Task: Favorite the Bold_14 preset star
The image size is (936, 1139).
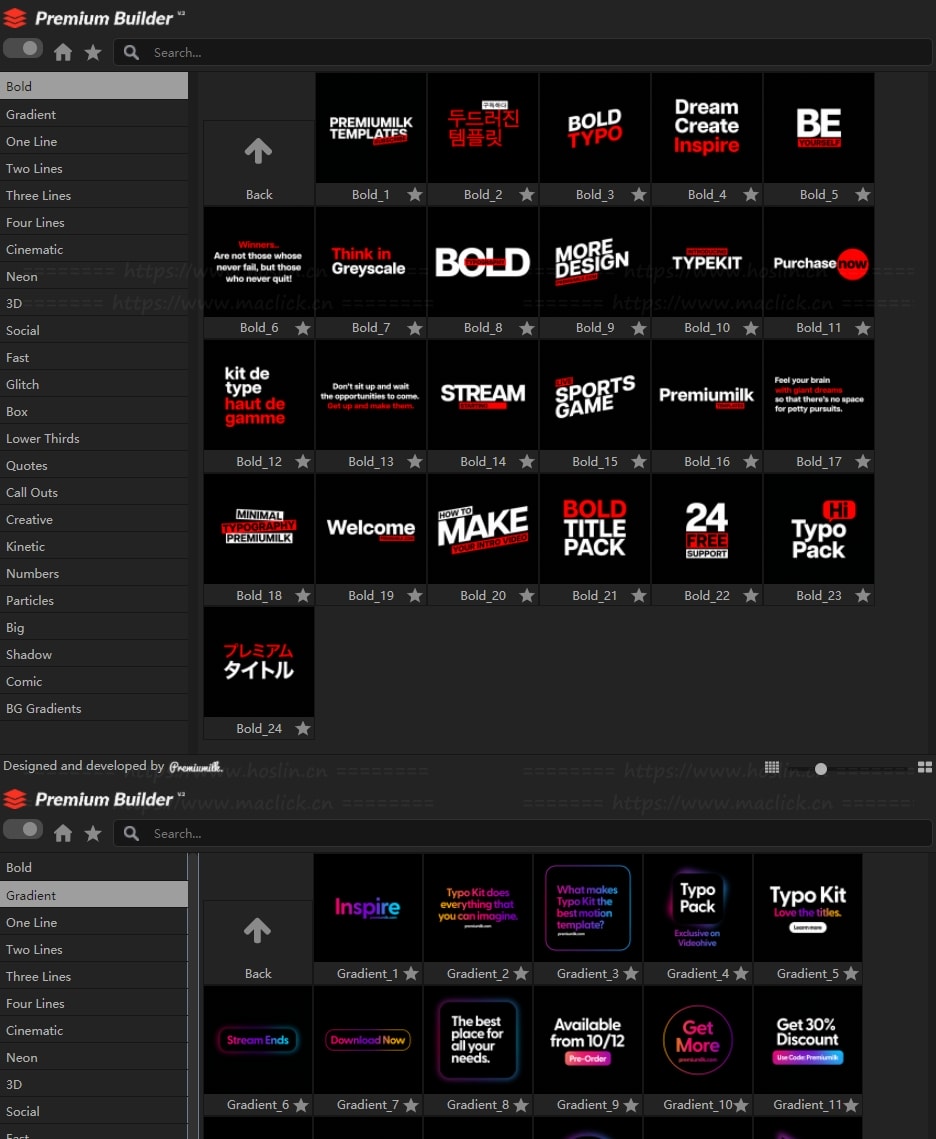Action: [x=527, y=461]
